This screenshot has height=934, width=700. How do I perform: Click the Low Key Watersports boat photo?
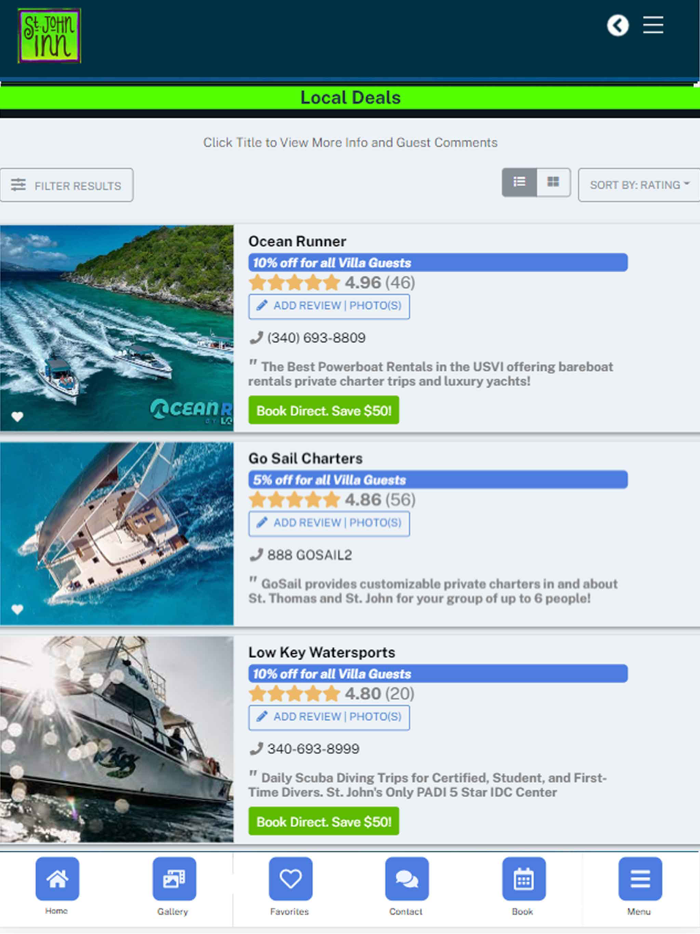pos(117,739)
